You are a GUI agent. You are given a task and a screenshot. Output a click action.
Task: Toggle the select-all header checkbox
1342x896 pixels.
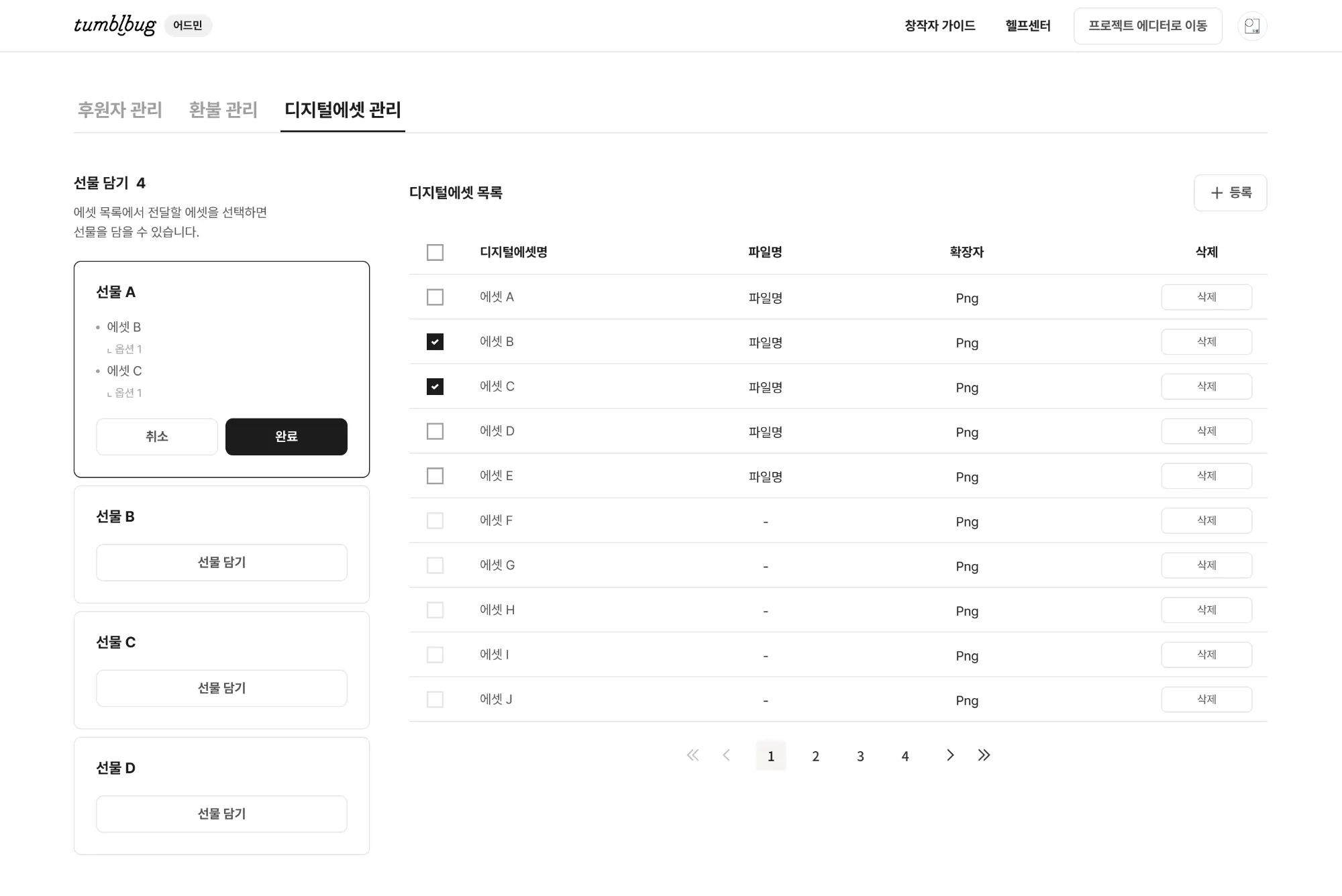[x=435, y=253]
